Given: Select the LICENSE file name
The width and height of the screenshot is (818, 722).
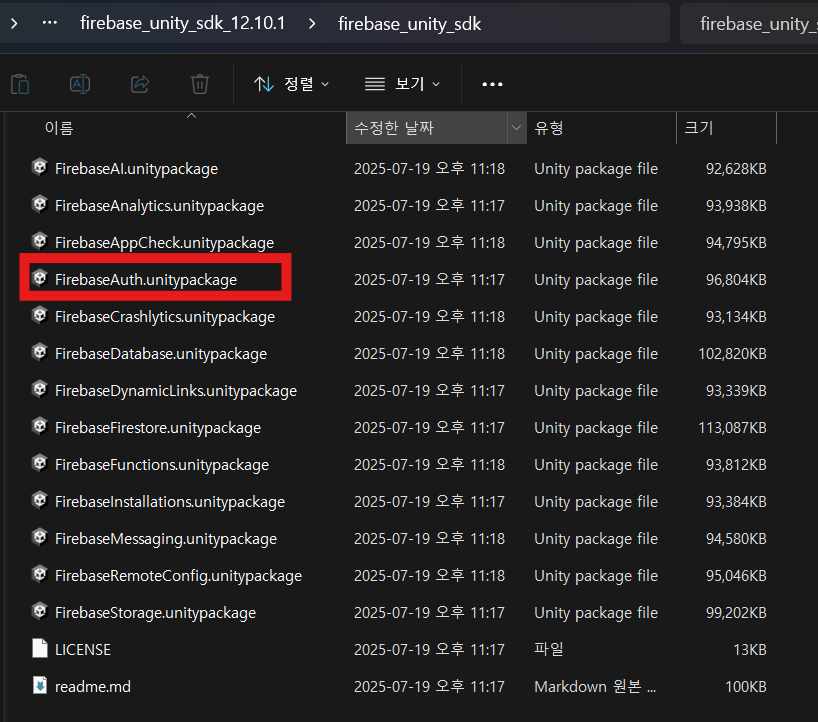Looking at the screenshot, I should pos(83,650).
